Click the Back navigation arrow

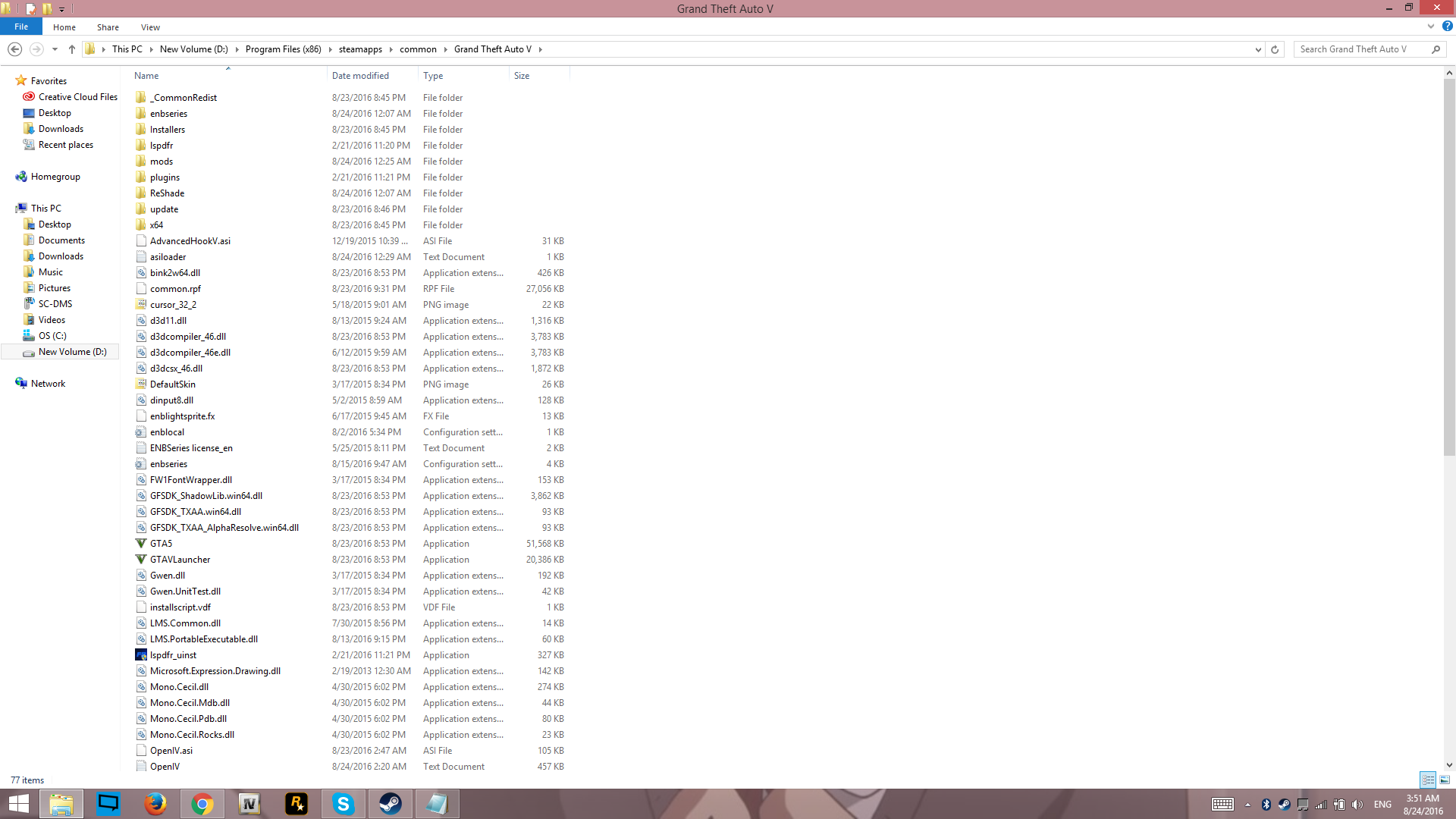(14, 49)
